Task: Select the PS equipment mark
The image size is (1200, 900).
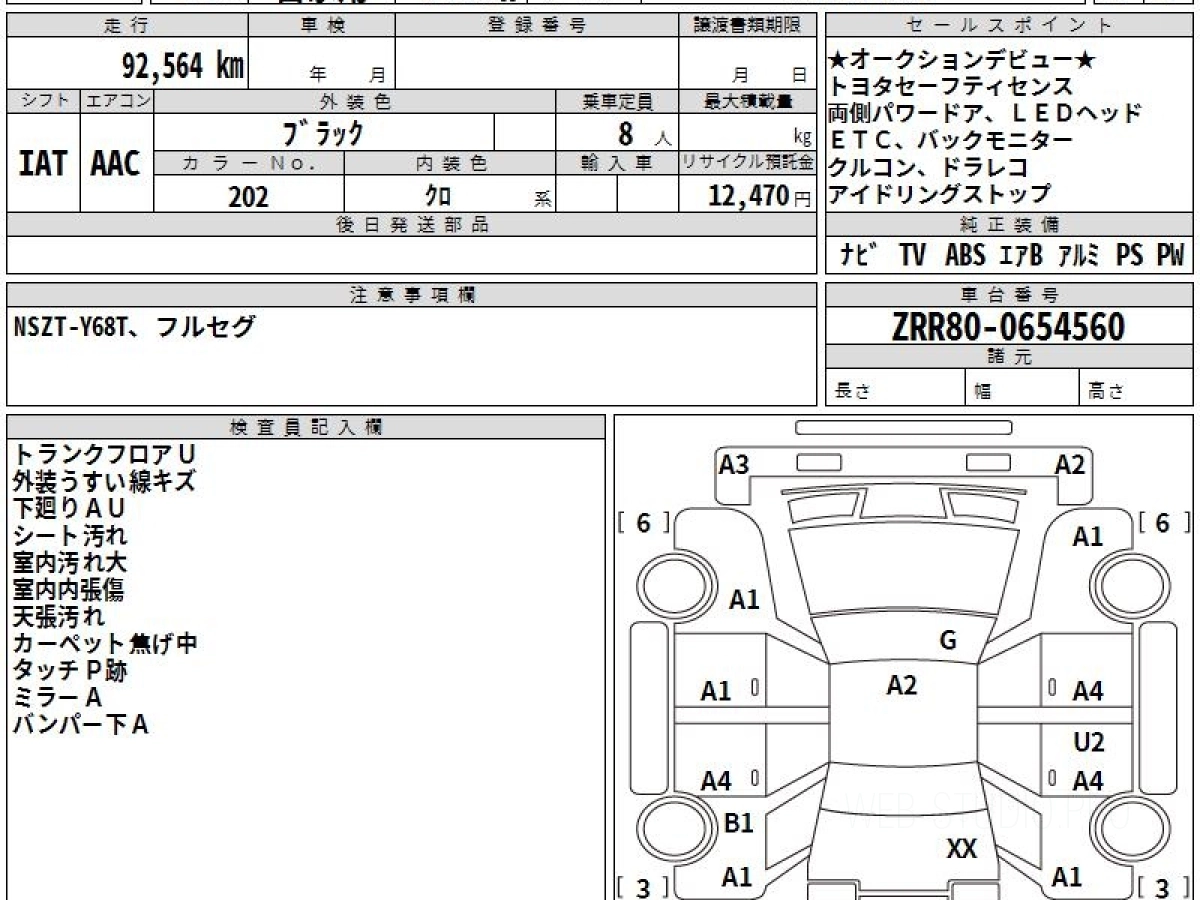Action: point(1130,255)
